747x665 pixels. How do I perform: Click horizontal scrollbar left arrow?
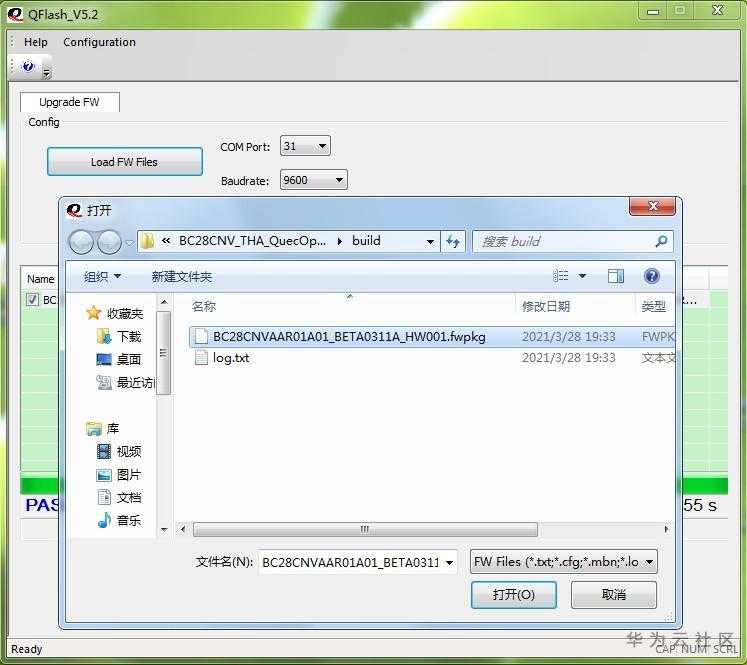click(x=183, y=529)
